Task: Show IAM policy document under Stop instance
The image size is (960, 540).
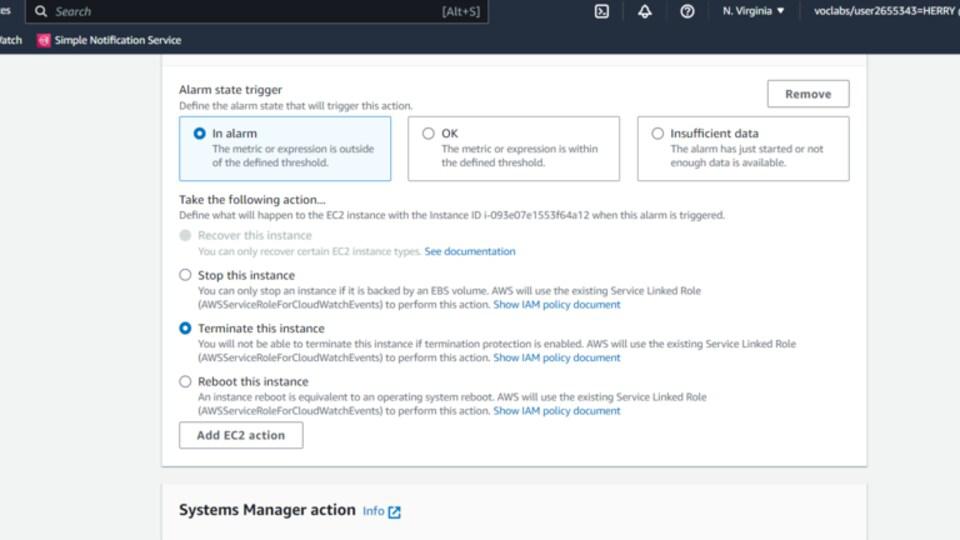Action: click(x=557, y=304)
